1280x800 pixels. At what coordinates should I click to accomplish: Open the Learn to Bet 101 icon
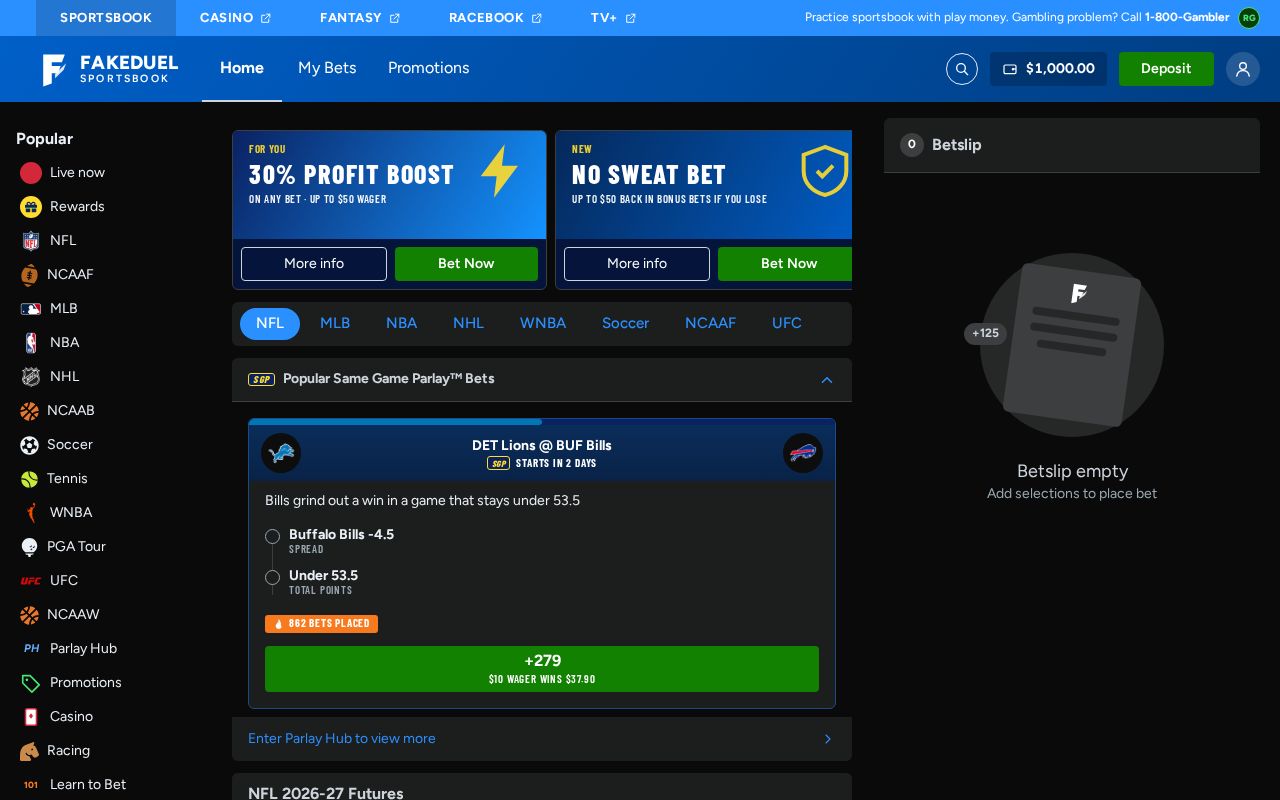click(31, 785)
